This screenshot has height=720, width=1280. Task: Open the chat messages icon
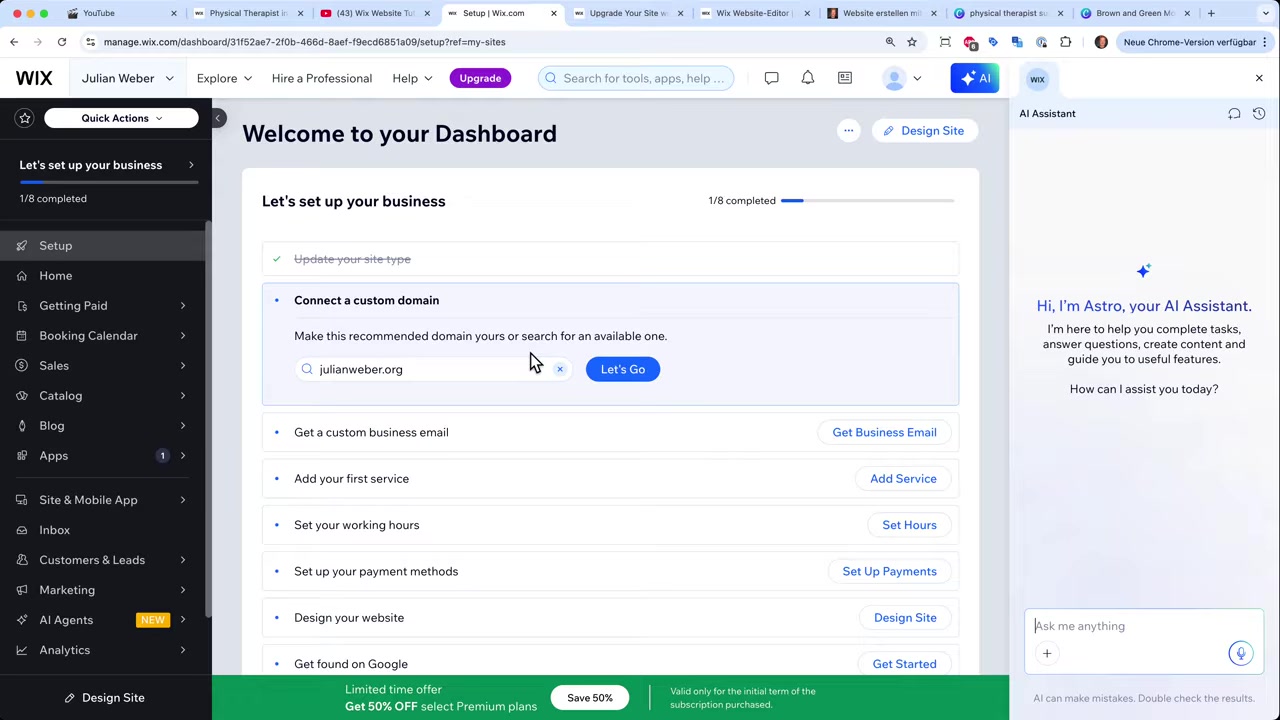click(771, 78)
